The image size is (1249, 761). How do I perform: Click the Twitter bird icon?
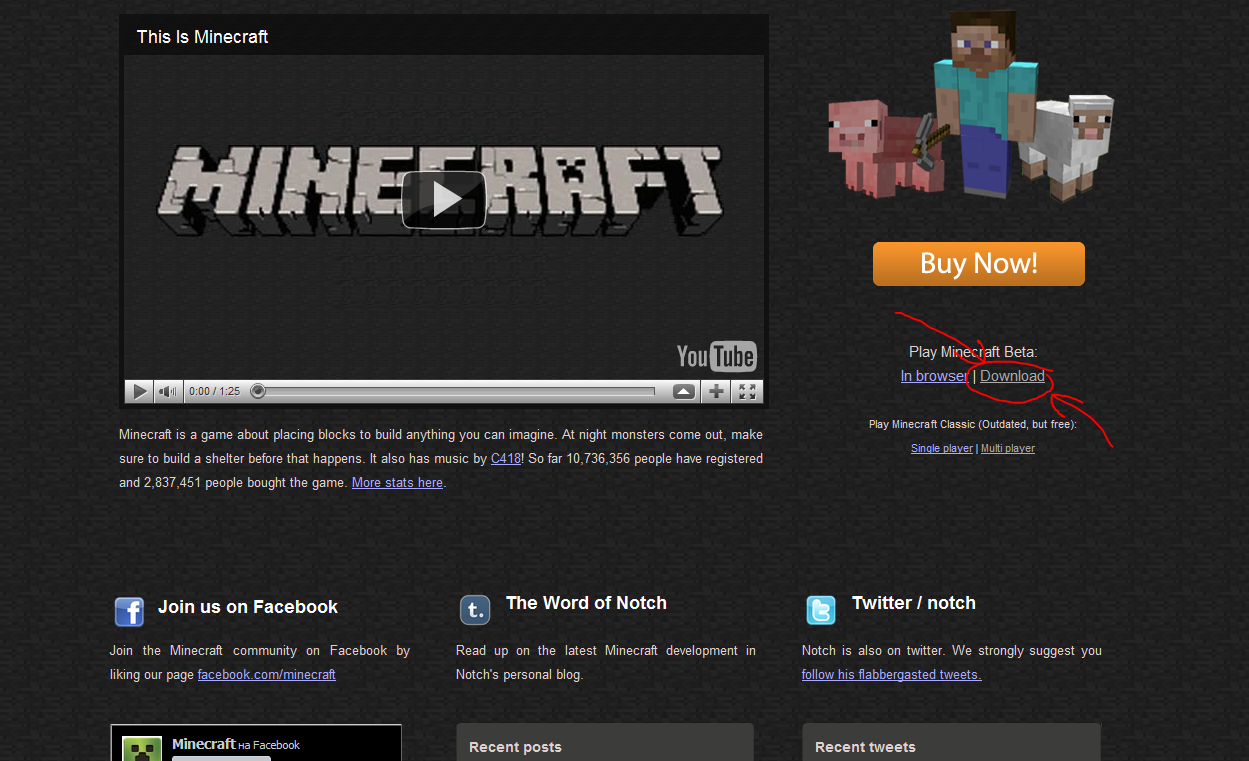pos(821,610)
